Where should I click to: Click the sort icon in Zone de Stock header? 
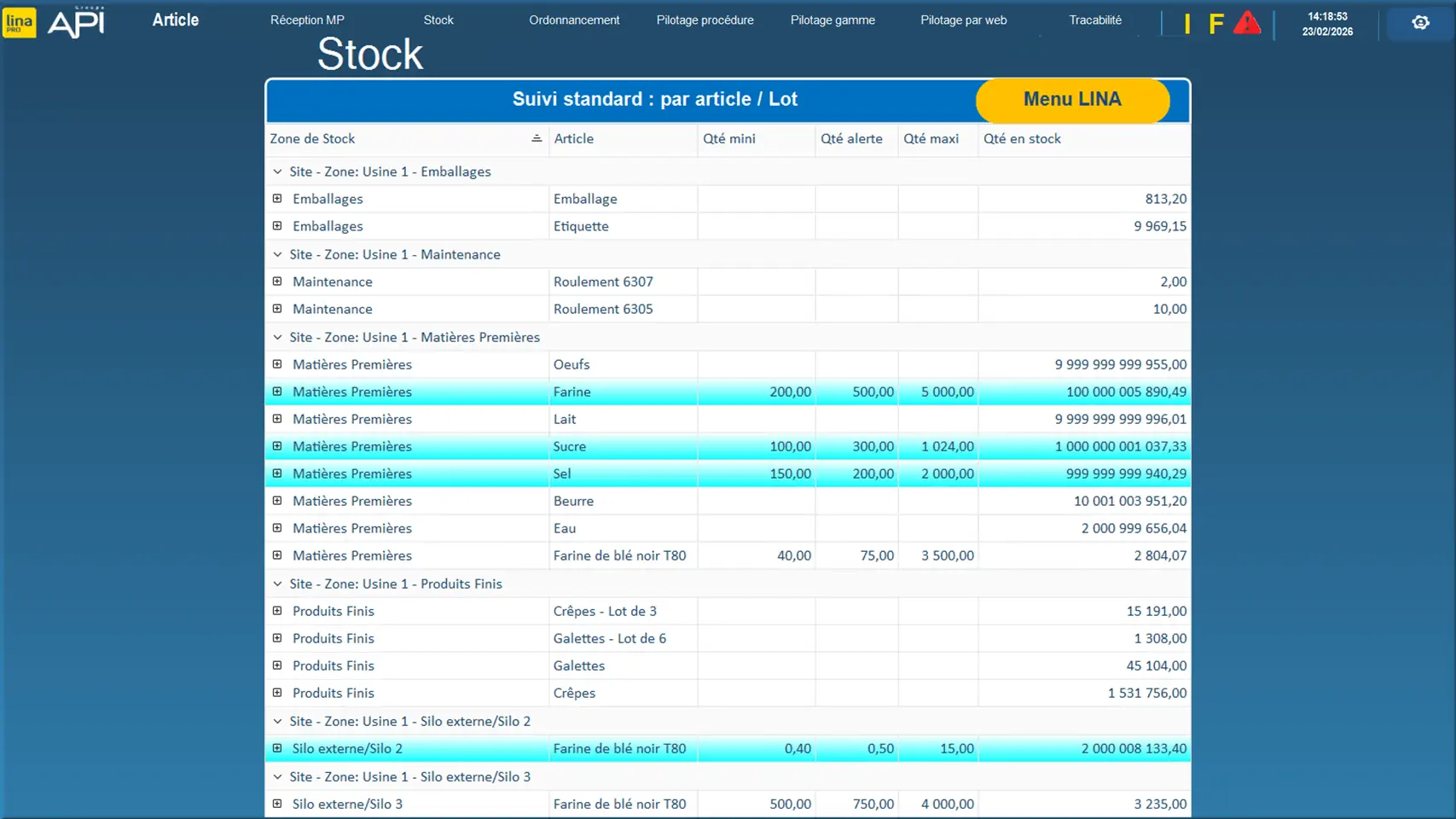[537, 138]
